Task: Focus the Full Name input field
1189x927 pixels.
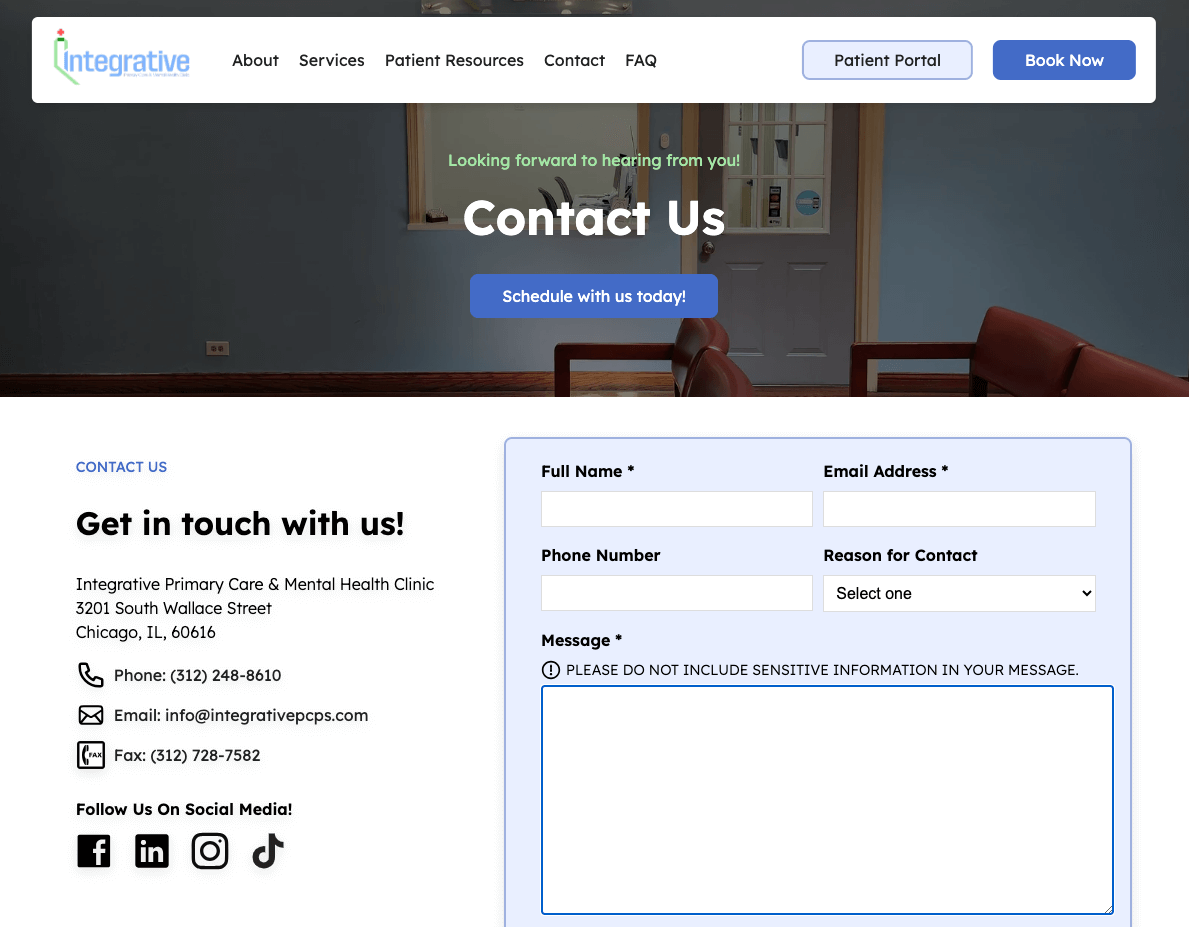Action: click(x=677, y=509)
